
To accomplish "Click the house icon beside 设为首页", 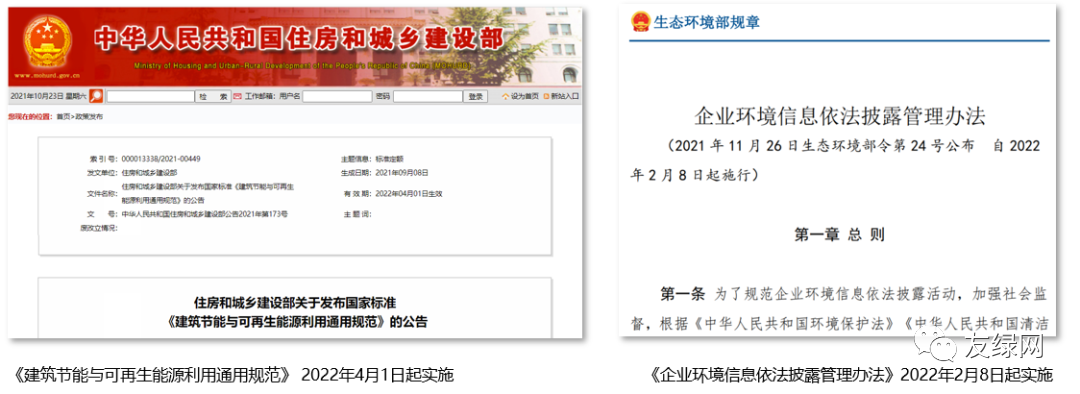I will [x=506, y=96].
